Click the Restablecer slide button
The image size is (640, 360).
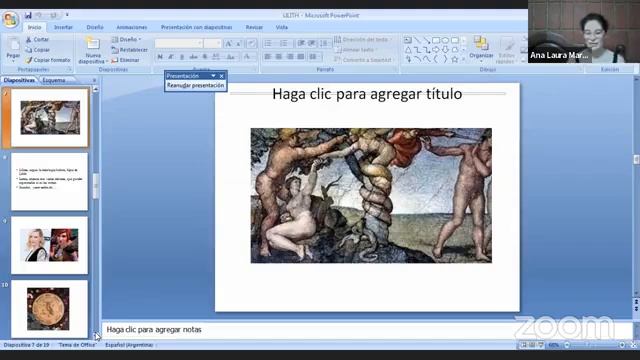point(130,50)
